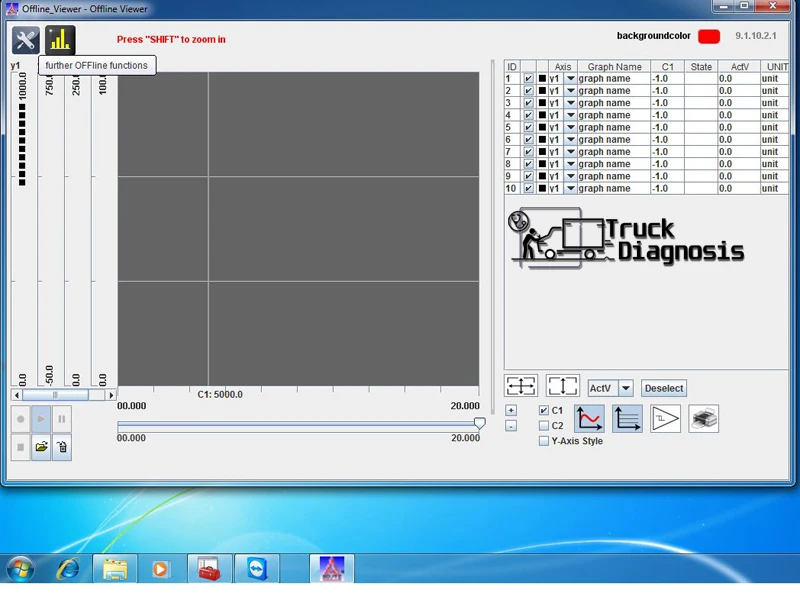
Task: Open the Windows Start menu
Action: click(x=20, y=568)
